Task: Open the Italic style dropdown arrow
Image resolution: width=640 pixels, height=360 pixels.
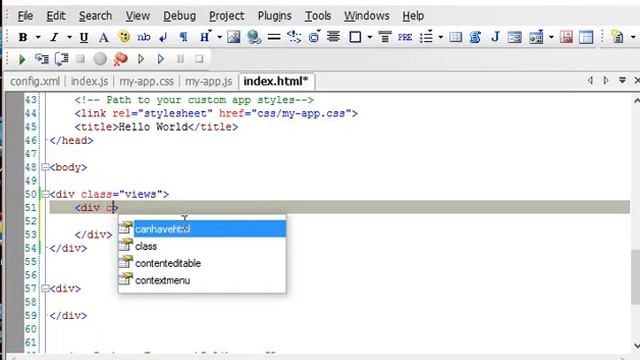Action: tap(69, 37)
